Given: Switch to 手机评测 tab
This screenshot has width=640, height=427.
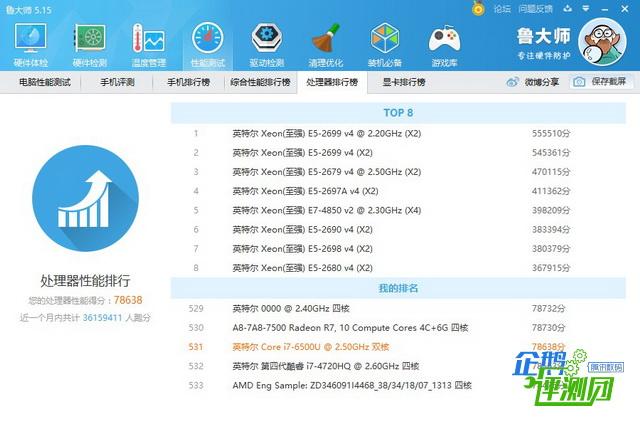Looking at the screenshot, I should [118, 82].
